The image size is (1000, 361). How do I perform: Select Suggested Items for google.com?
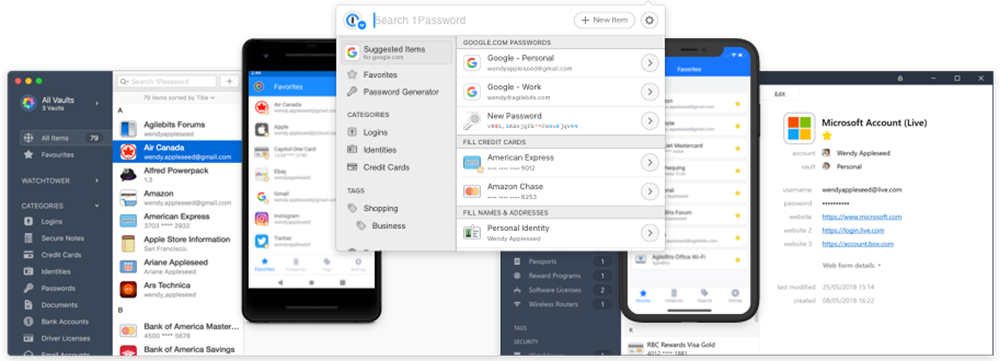(397, 52)
